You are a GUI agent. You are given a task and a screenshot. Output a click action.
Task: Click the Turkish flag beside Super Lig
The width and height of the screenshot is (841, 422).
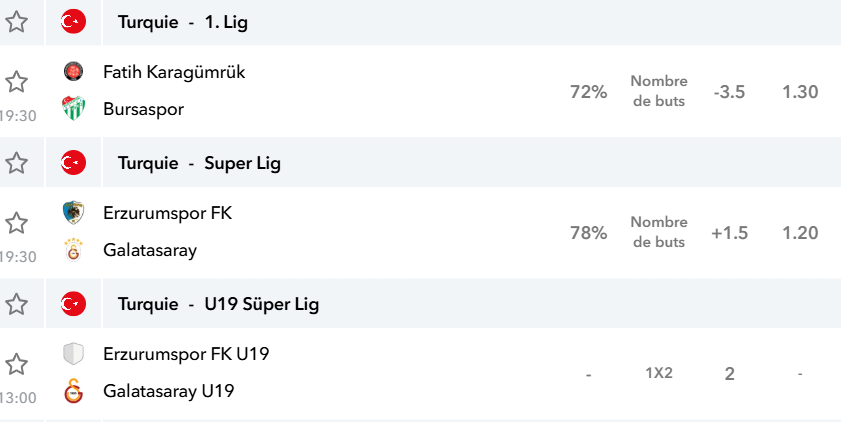coord(73,163)
